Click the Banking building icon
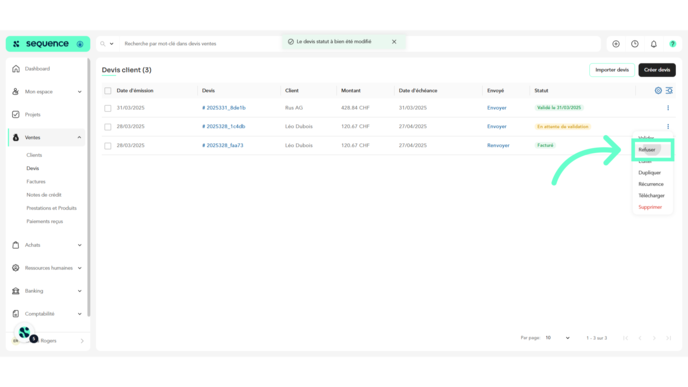Image resolution: width=688 pixels, height=387 pixels. coord(16,291)
